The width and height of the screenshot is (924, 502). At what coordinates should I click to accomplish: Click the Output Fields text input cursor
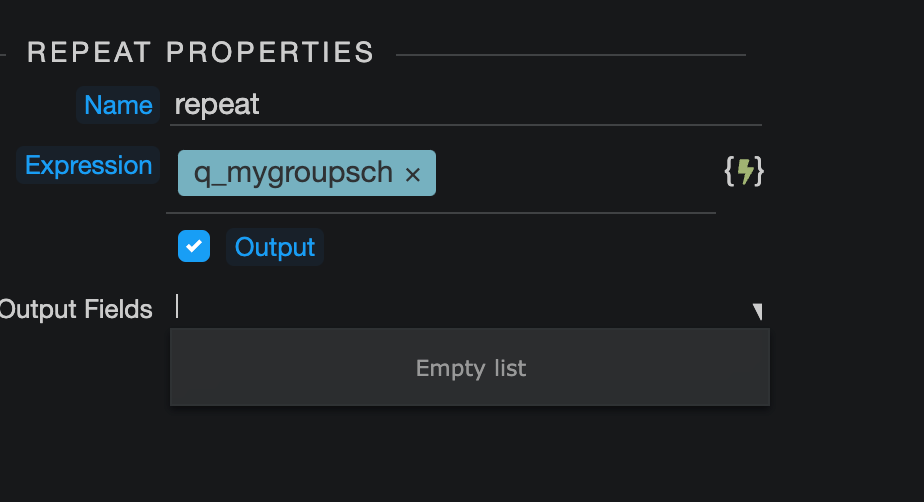[177, 306]
